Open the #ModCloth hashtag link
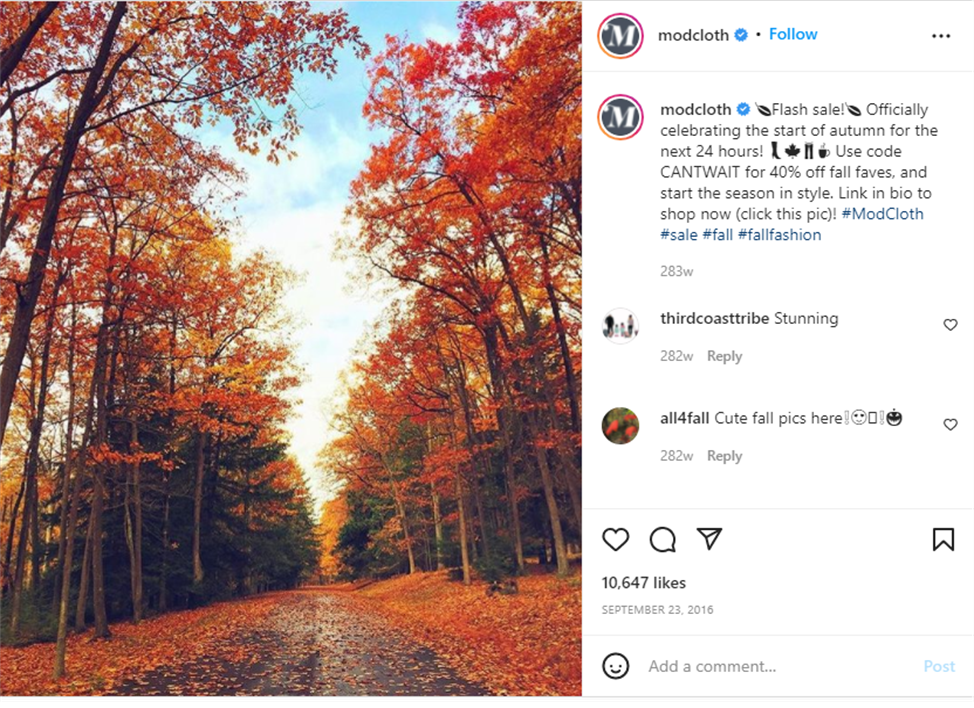This screenshot has height=708, width=974. tap(882, 214)
